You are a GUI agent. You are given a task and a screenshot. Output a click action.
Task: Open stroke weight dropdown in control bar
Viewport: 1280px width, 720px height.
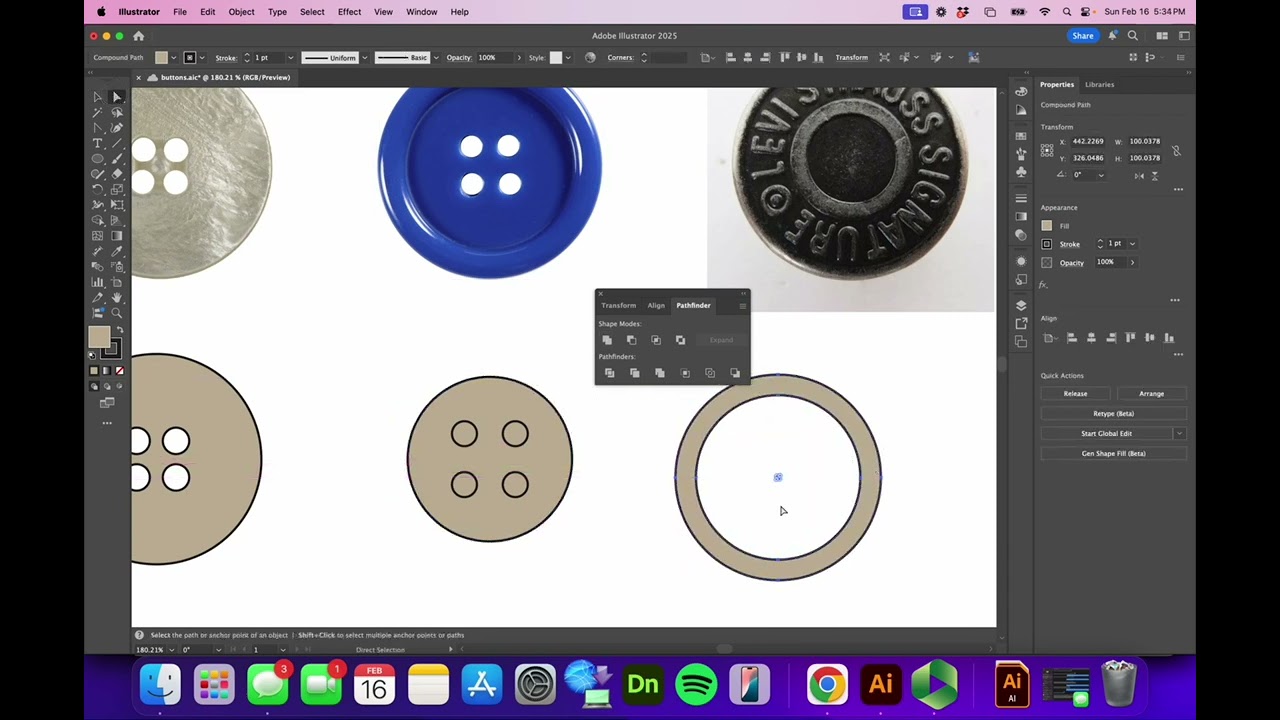tap(291, 58)
